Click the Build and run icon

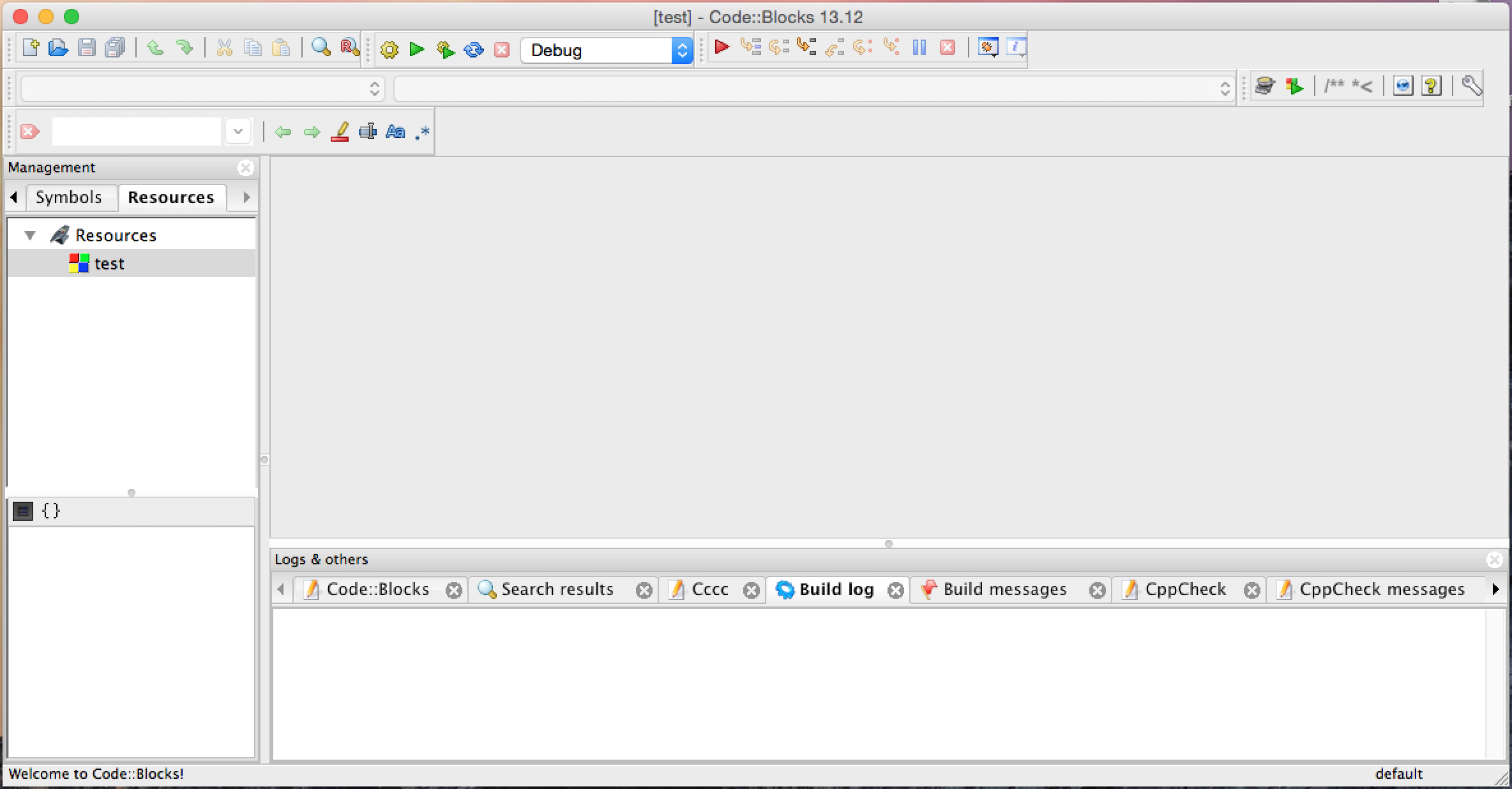pyautogui.click(x=445, y=50)
